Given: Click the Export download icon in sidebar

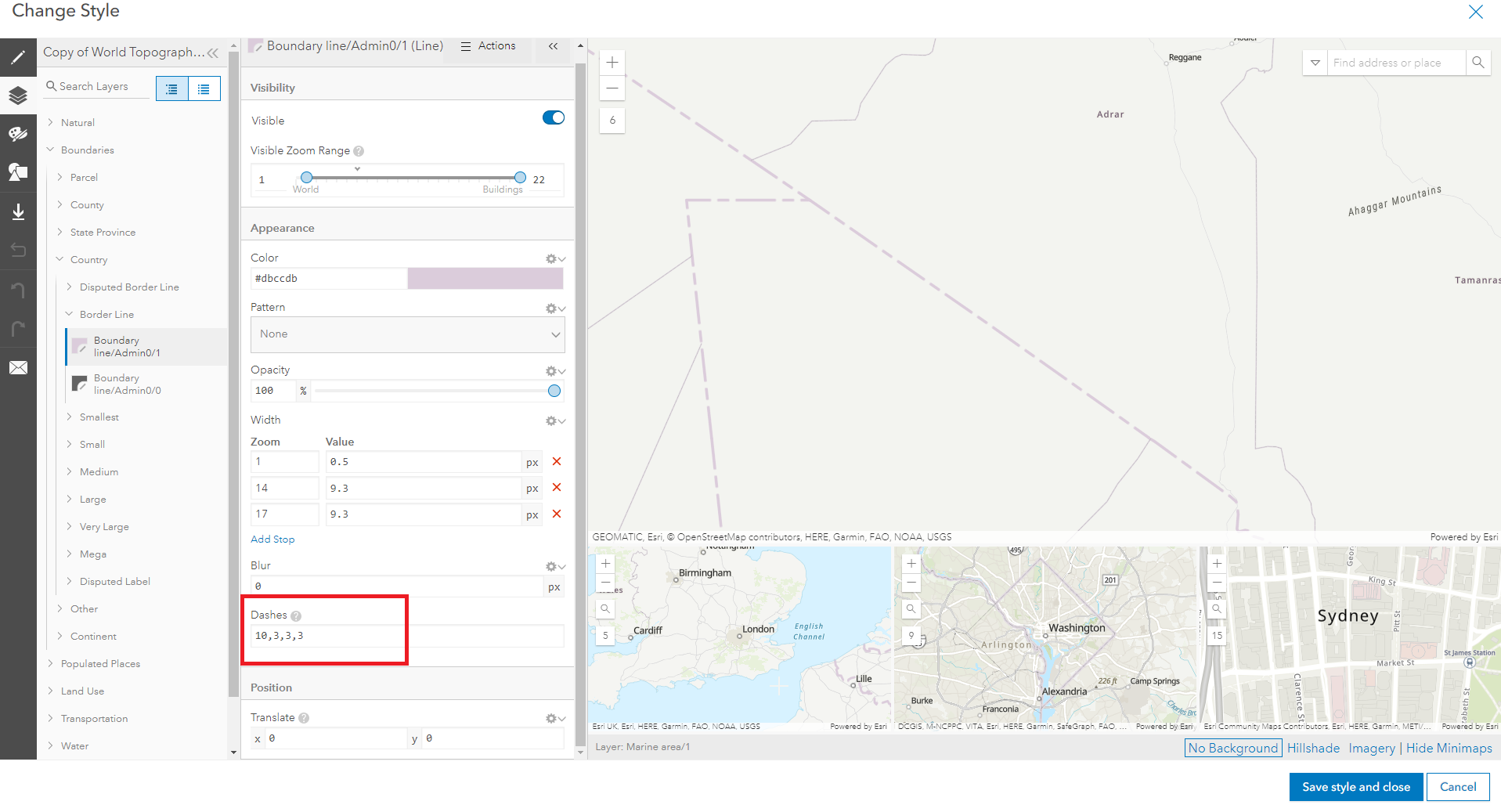Looking at the screenshot, I should coord(19,211).
